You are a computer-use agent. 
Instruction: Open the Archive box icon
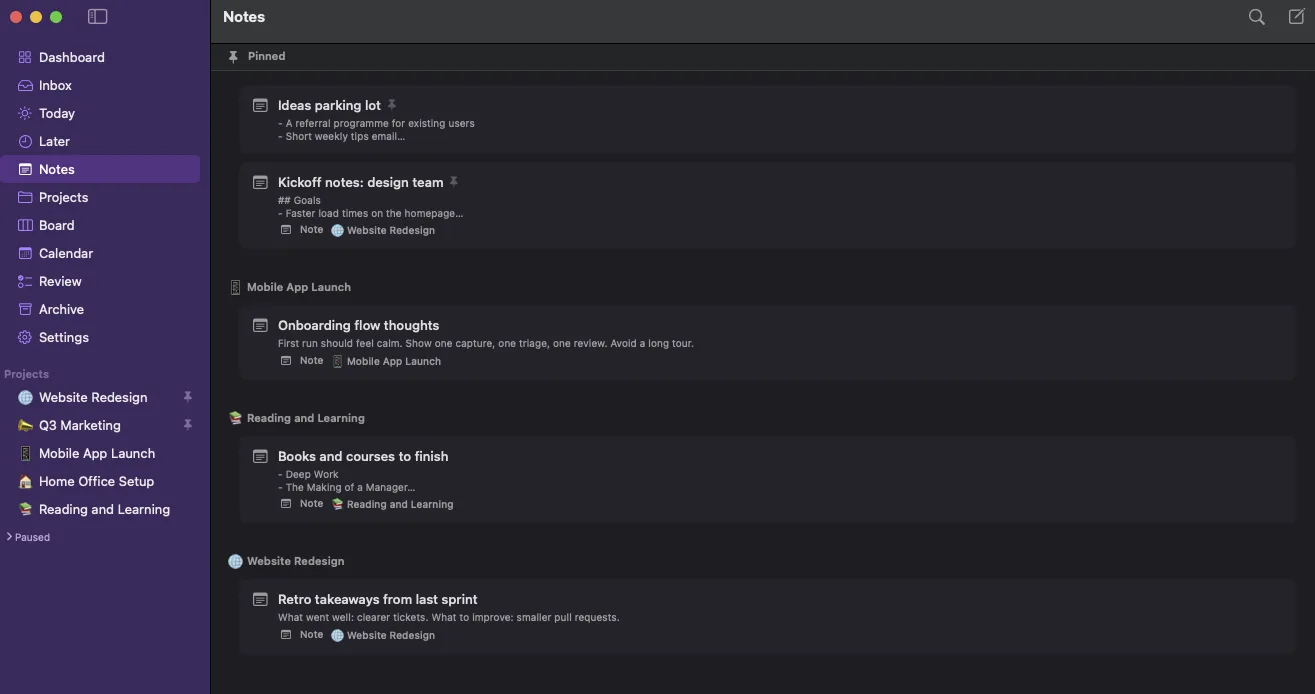(x=25, y=309)
